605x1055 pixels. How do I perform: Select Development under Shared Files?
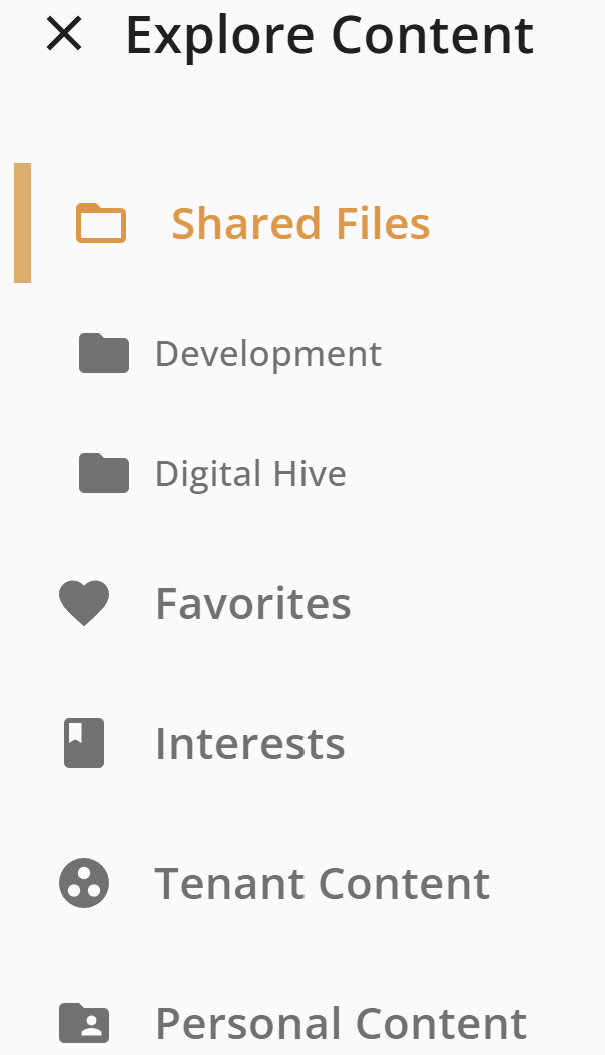269,353
